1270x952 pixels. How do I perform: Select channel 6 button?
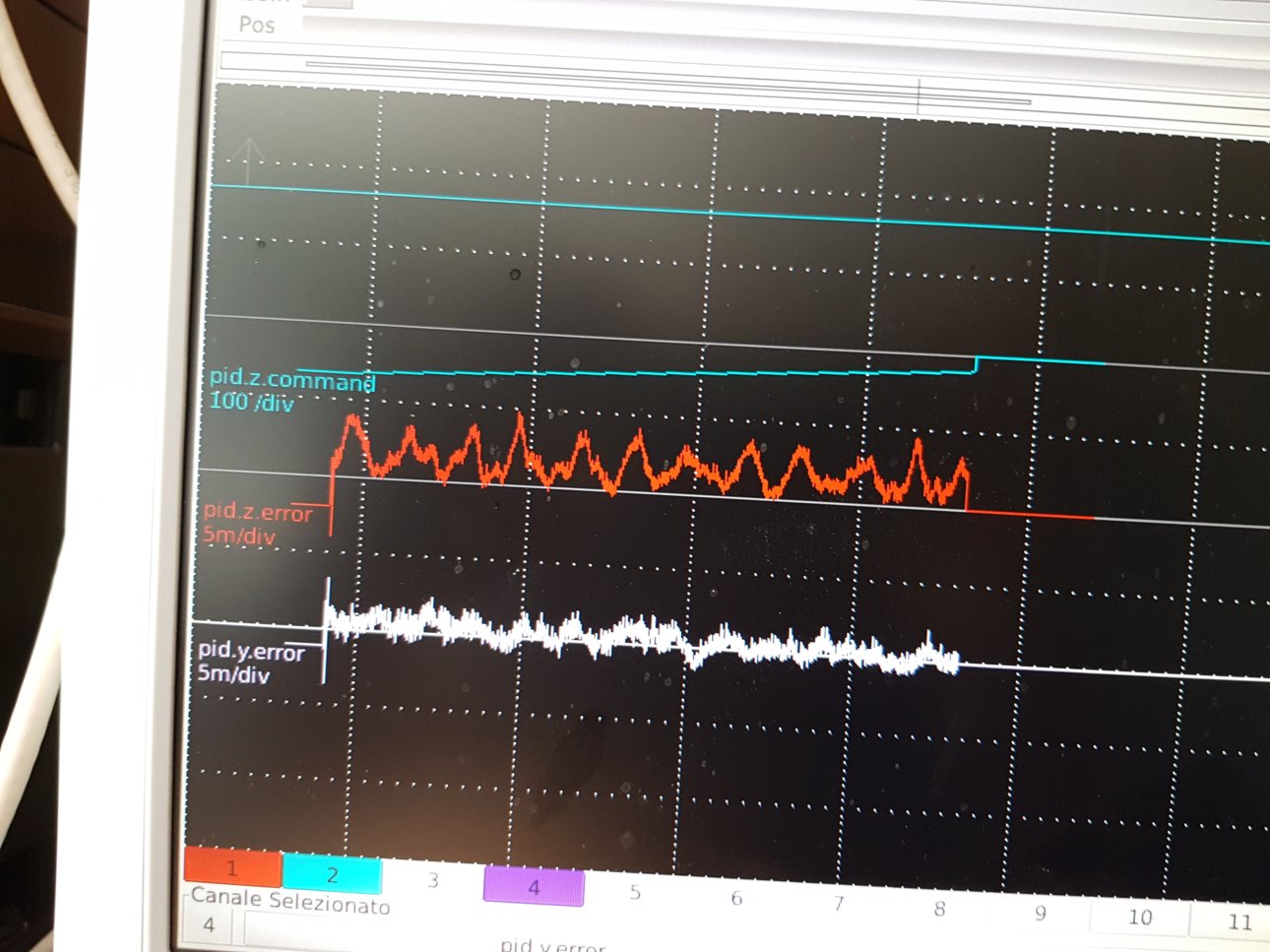coord(736,898)
